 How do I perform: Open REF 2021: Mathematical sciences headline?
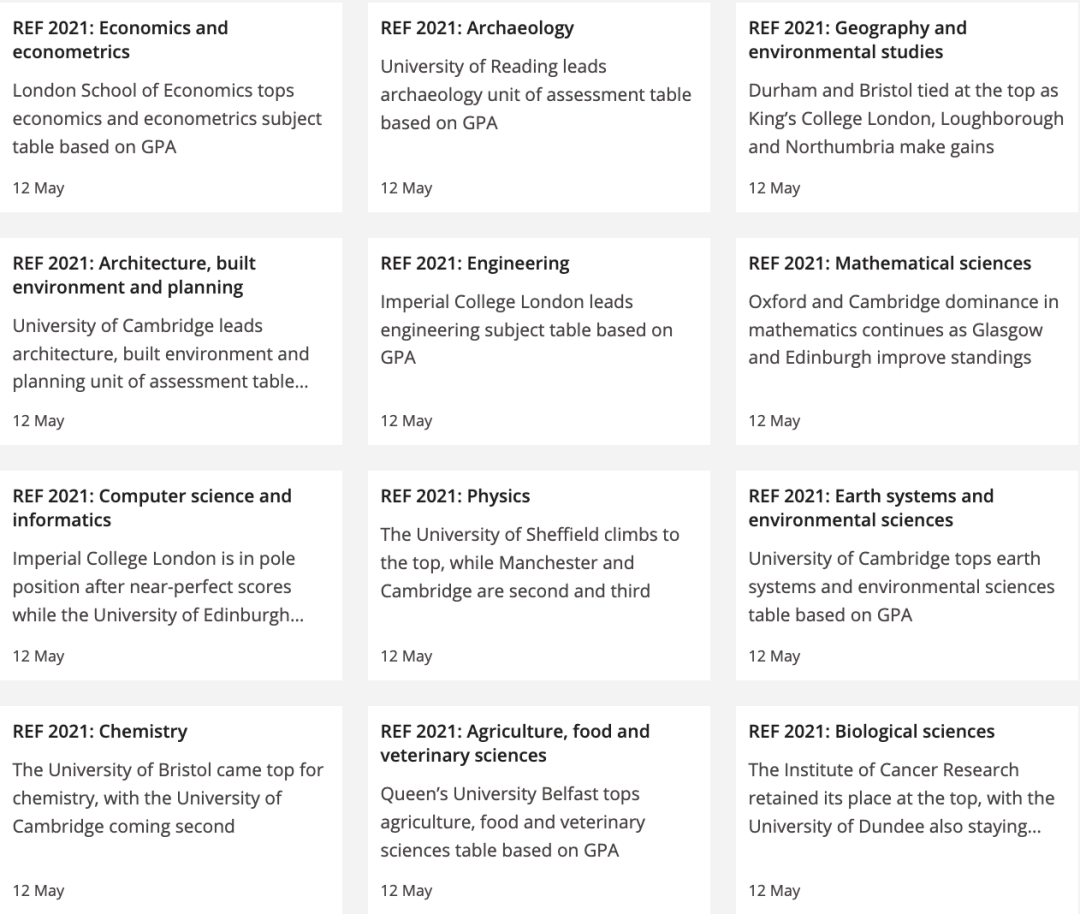click(x=889, y=263)
